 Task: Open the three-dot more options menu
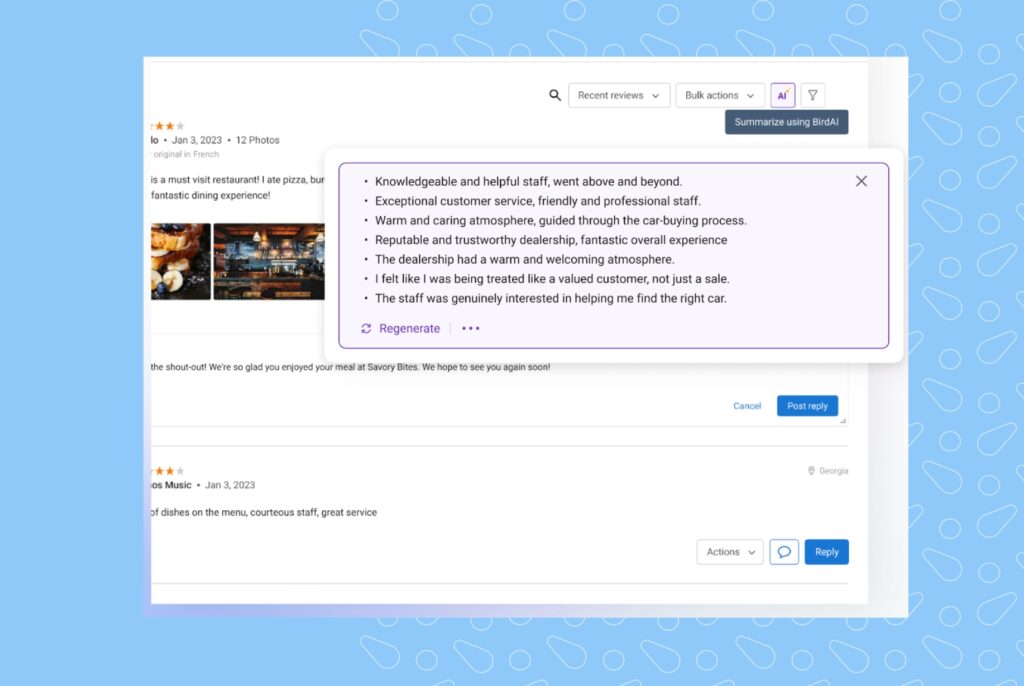[471, 329]
